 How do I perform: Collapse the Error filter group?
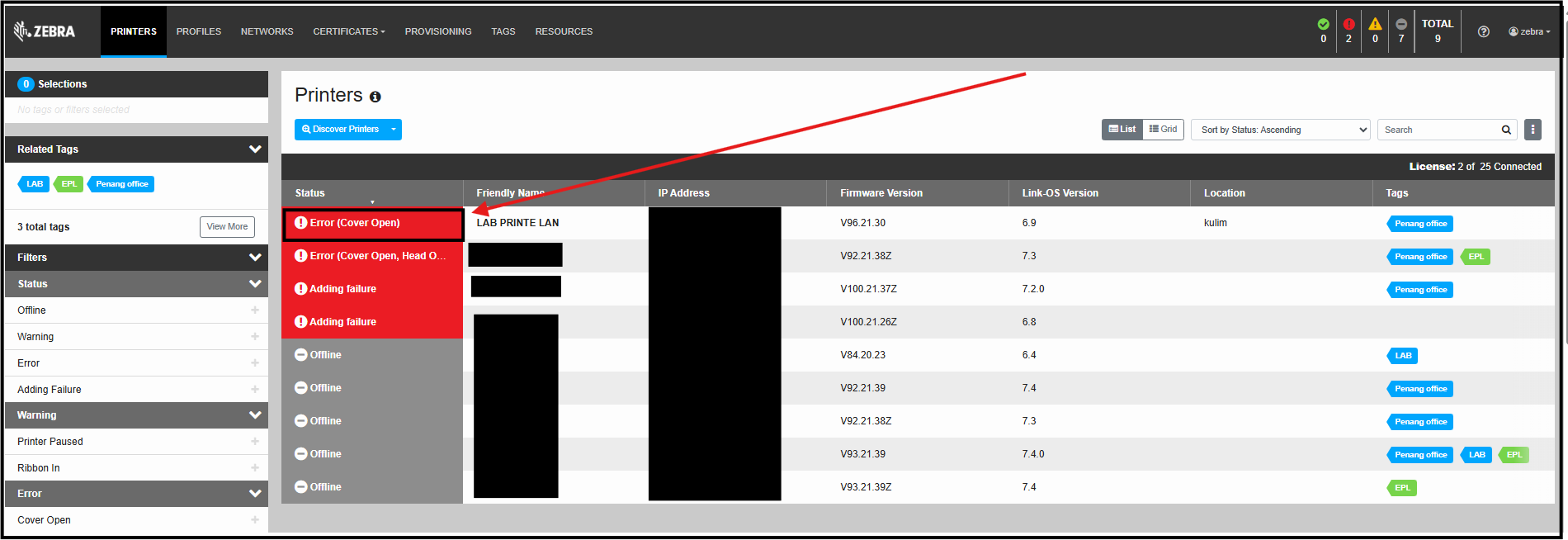[x=255, y=494]
